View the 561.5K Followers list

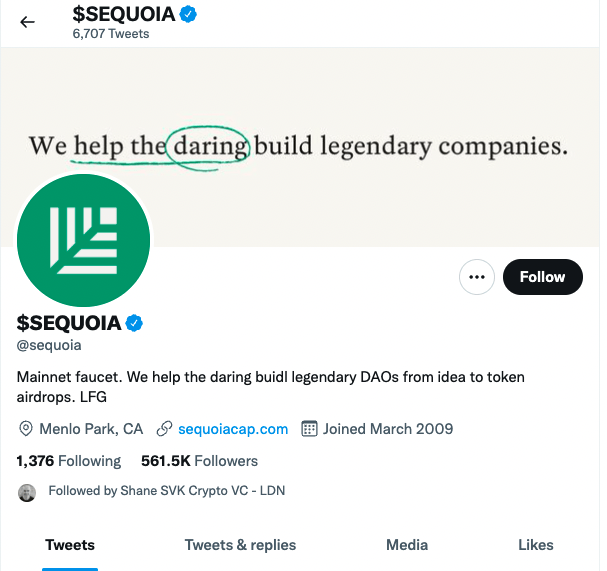[199, 461]
